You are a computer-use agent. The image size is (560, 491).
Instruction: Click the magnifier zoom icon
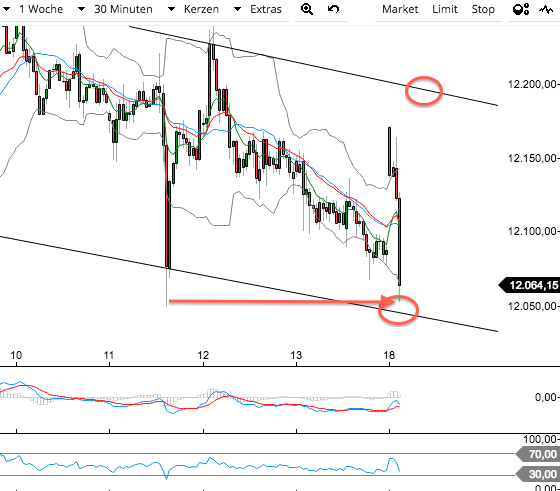click(x=307, y=9)
